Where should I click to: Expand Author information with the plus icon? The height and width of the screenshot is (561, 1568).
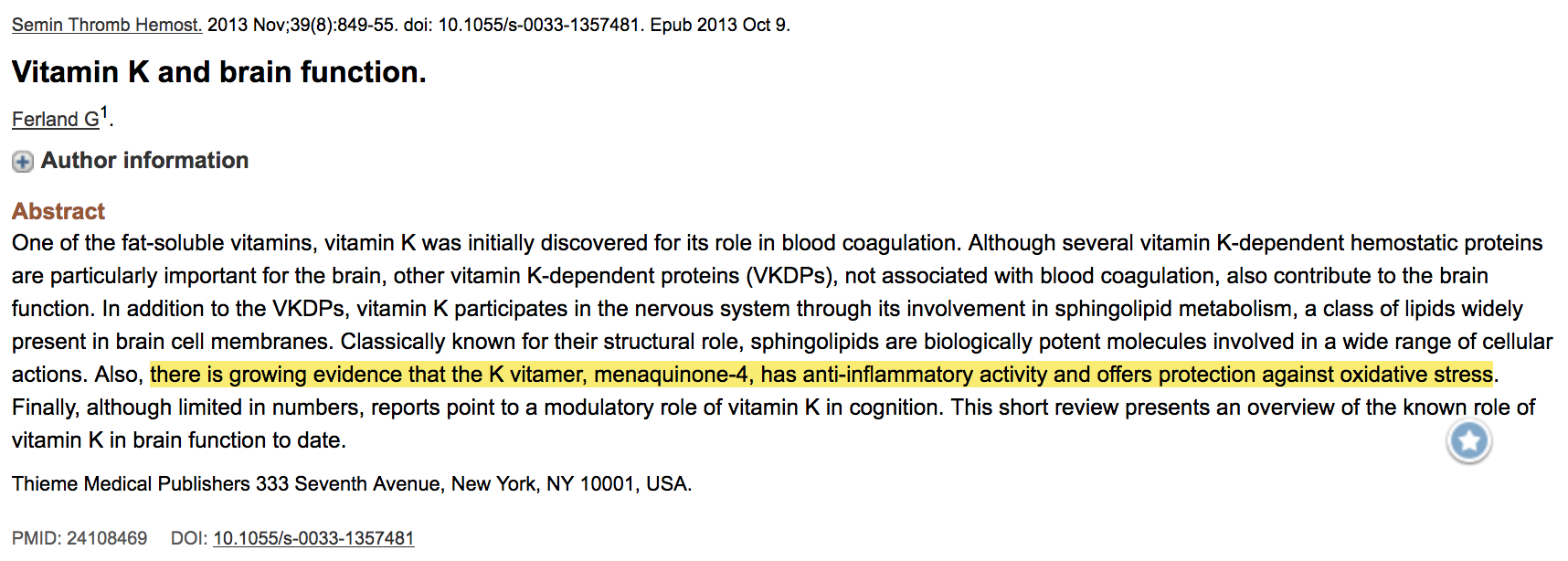[23, 162]
